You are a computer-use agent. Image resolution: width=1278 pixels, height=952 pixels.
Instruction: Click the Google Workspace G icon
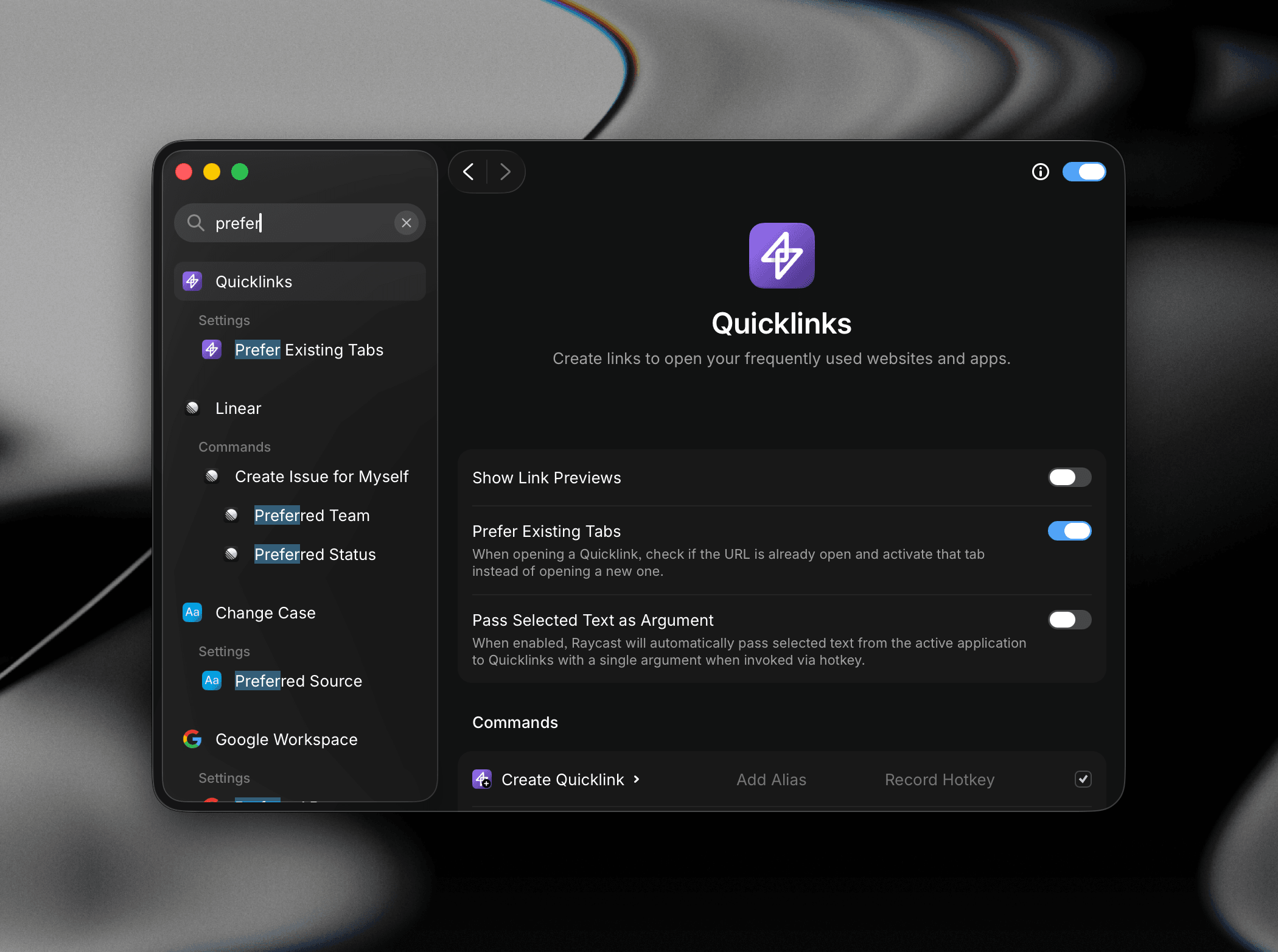[x=192, y=739]
